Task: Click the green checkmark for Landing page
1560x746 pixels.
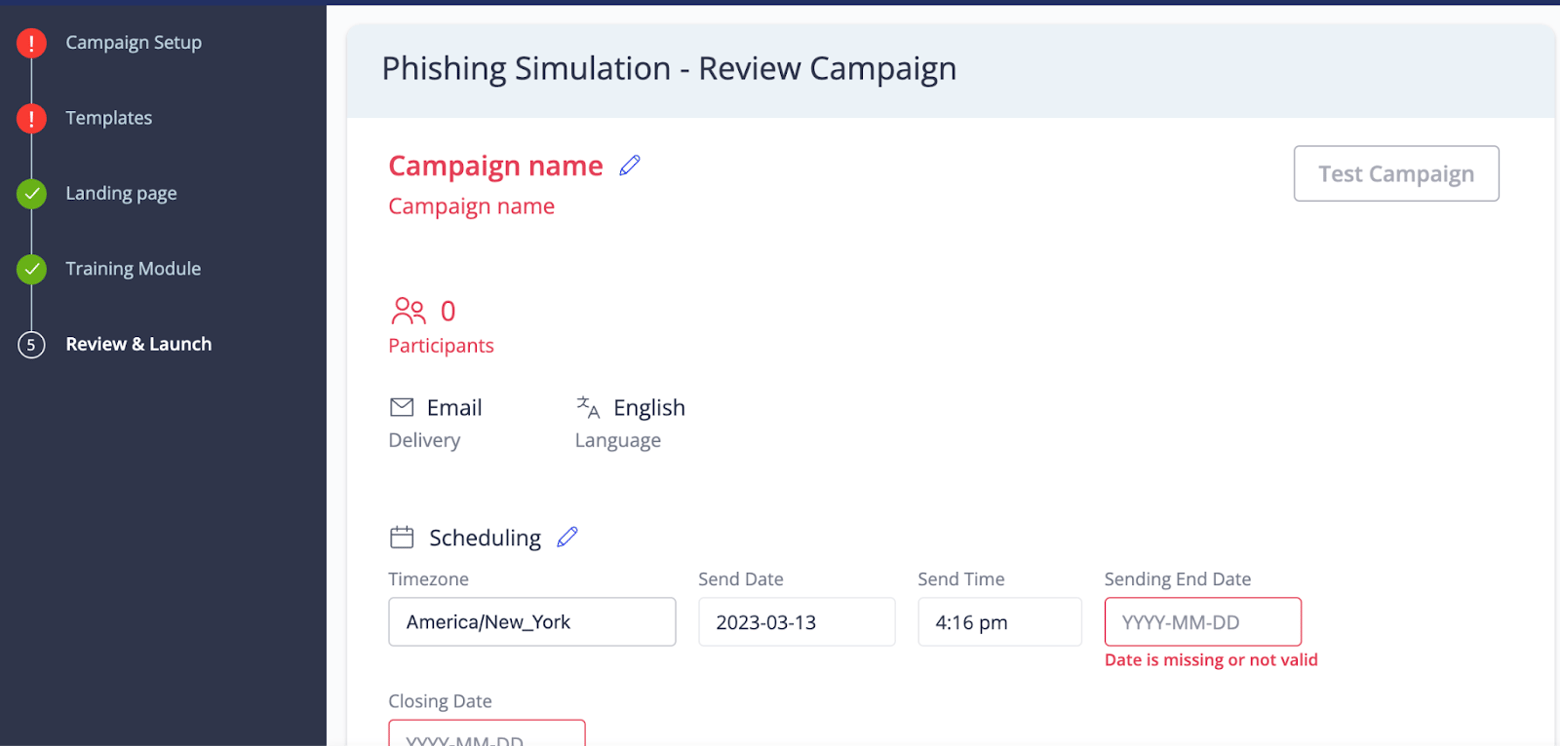Action: point(31,193)
